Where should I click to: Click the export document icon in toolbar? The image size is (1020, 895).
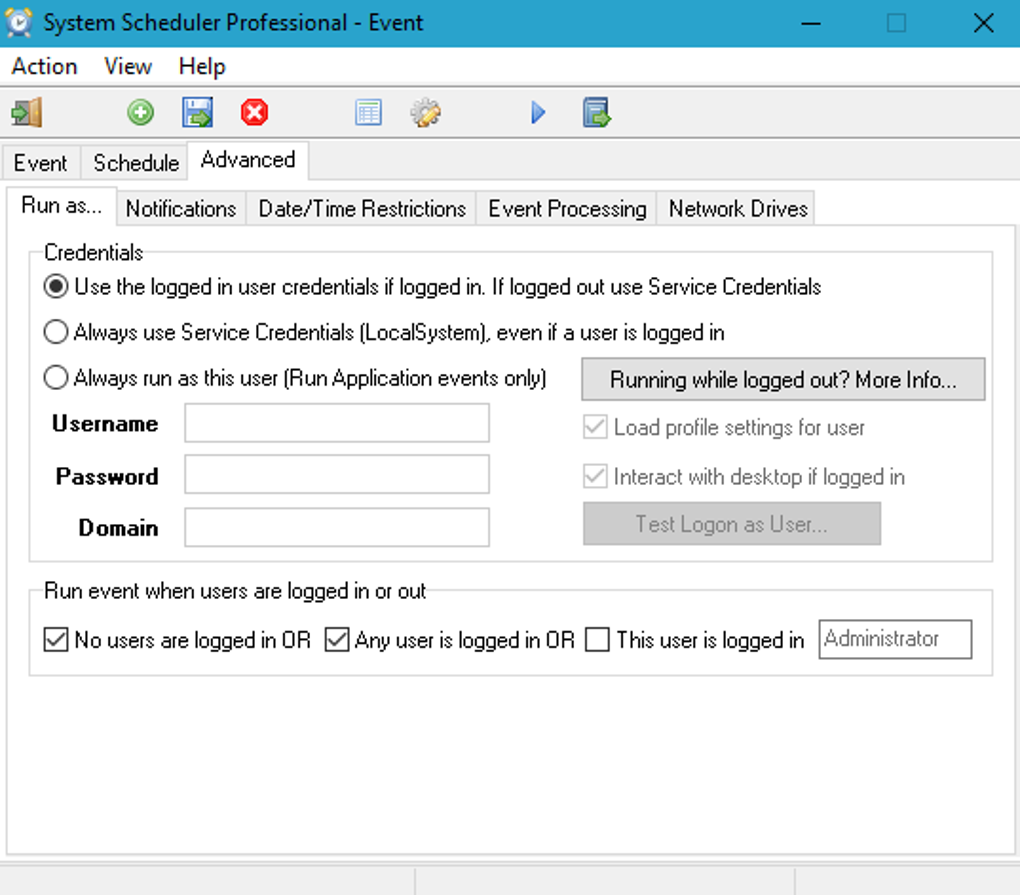coord(596,113)
